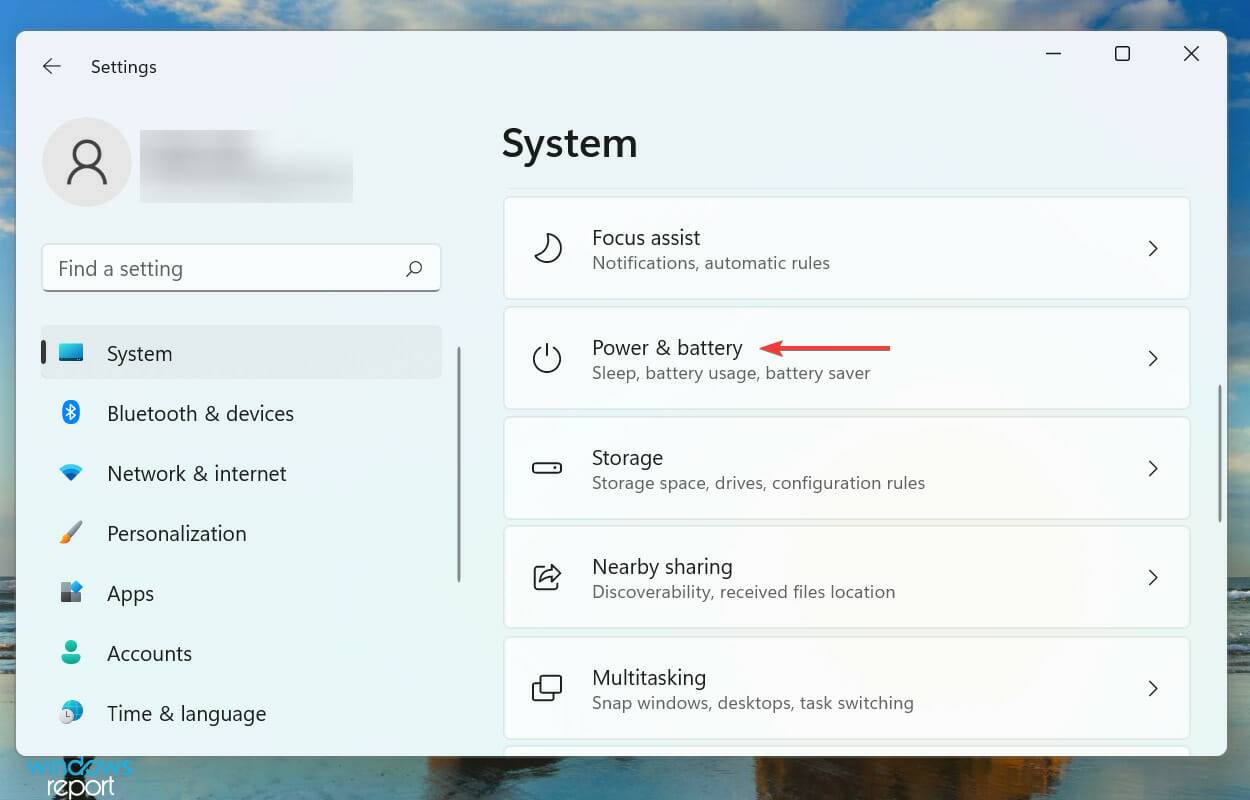The width and height of the screenshot is (1250, 800).
Task: Expand Focus assist using its chevron
Action: (1153, 248)
